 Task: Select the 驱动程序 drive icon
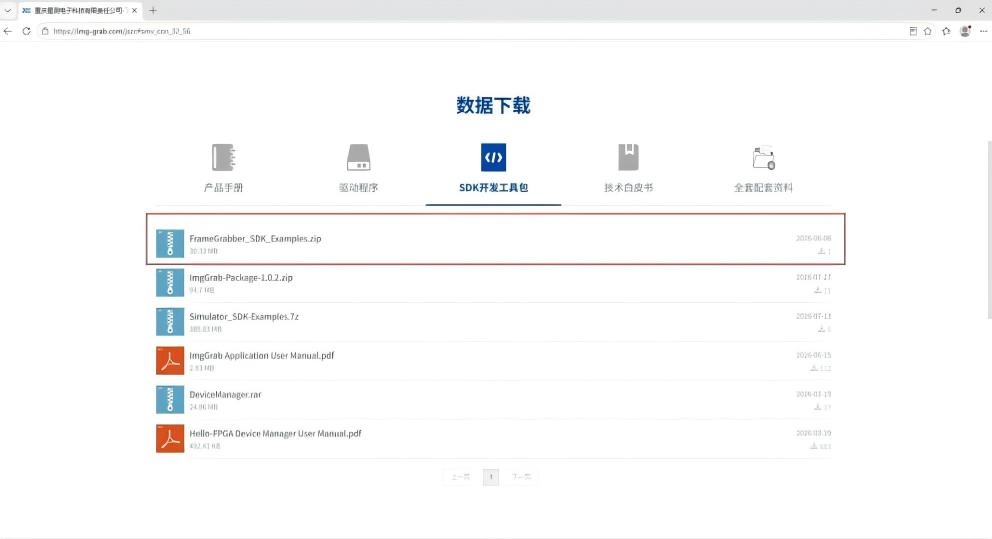[358, 158]
